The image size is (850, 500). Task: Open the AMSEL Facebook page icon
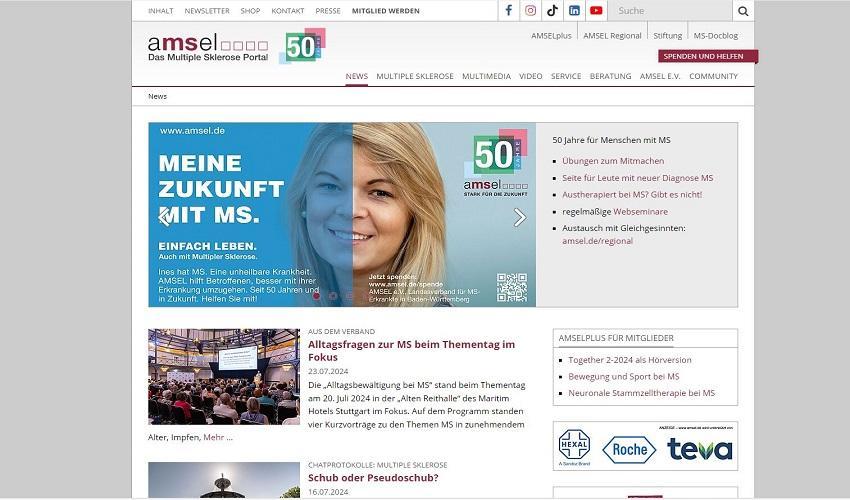pyautogui.click(x=508, y=10)
